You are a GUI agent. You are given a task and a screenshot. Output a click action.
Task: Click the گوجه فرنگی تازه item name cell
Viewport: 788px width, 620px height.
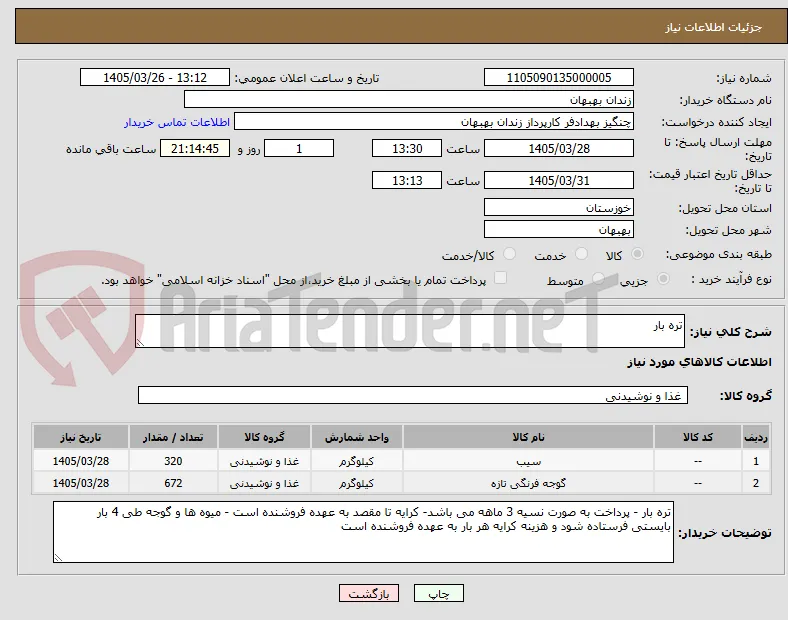click(x=528, y=483)
